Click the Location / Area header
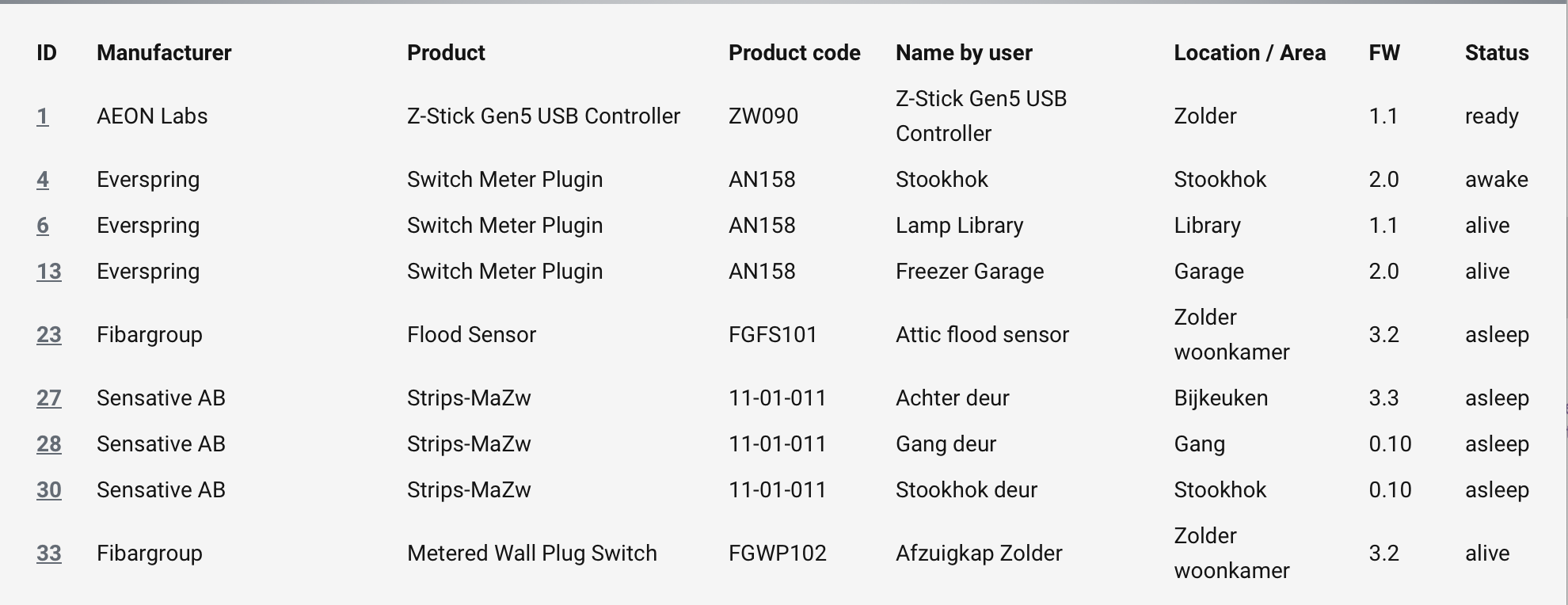The width and height of the screenshot is (1568, 605). tap(1250, 53)
